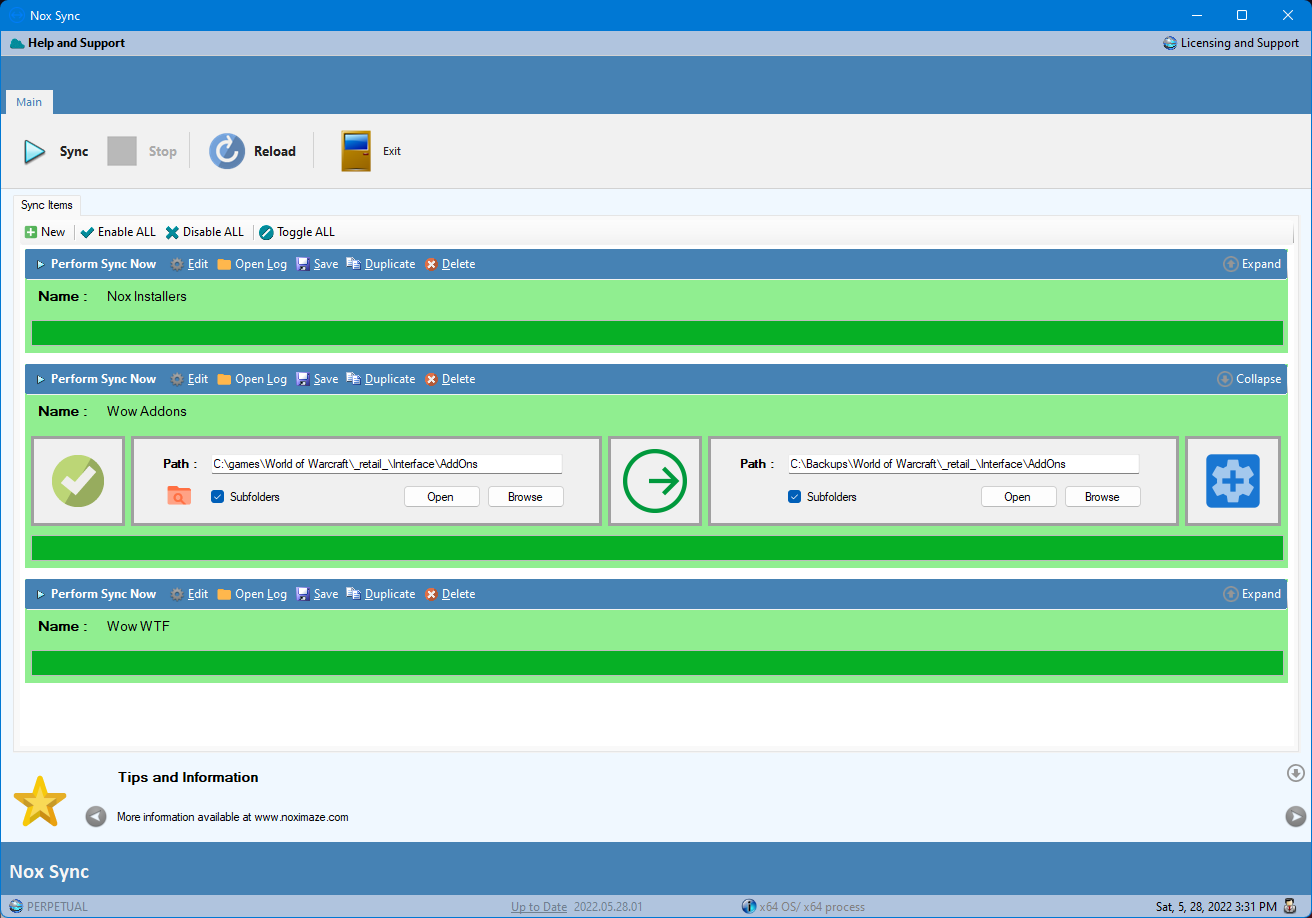Click the Nox Installers progress bar

(x=657, y=333)
